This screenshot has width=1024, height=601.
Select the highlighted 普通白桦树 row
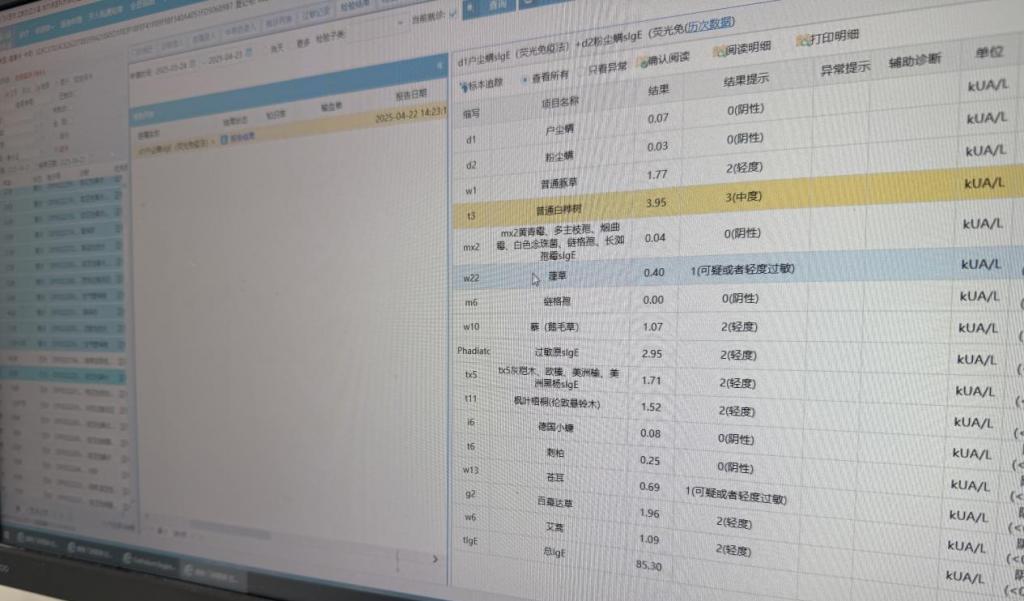point(738,199)
